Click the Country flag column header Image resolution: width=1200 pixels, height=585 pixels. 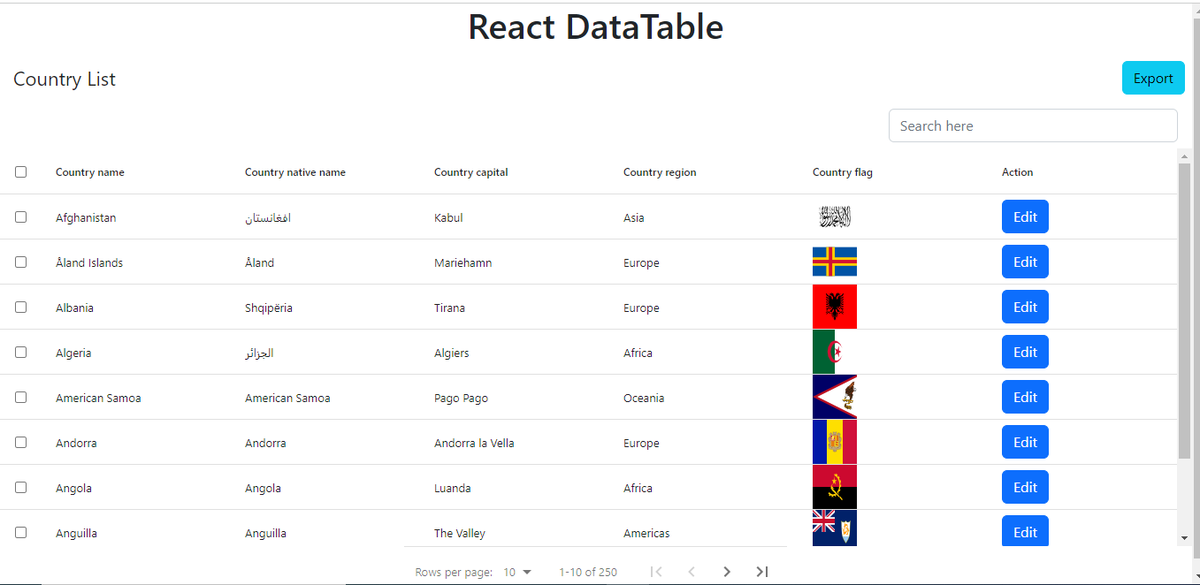[x=842, y=172]
